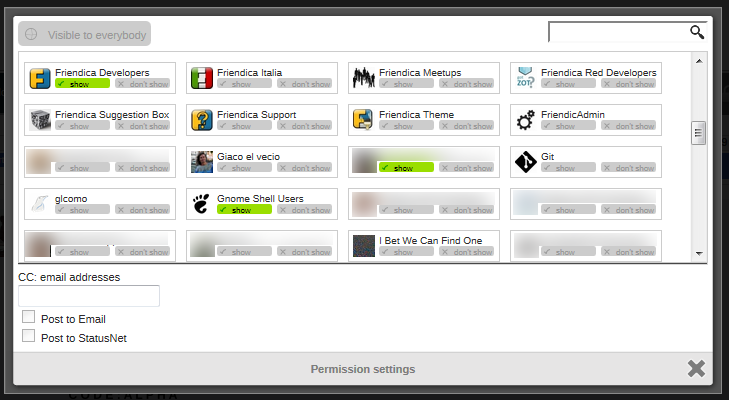Click the Git diamond logo icon

[526, 162]
